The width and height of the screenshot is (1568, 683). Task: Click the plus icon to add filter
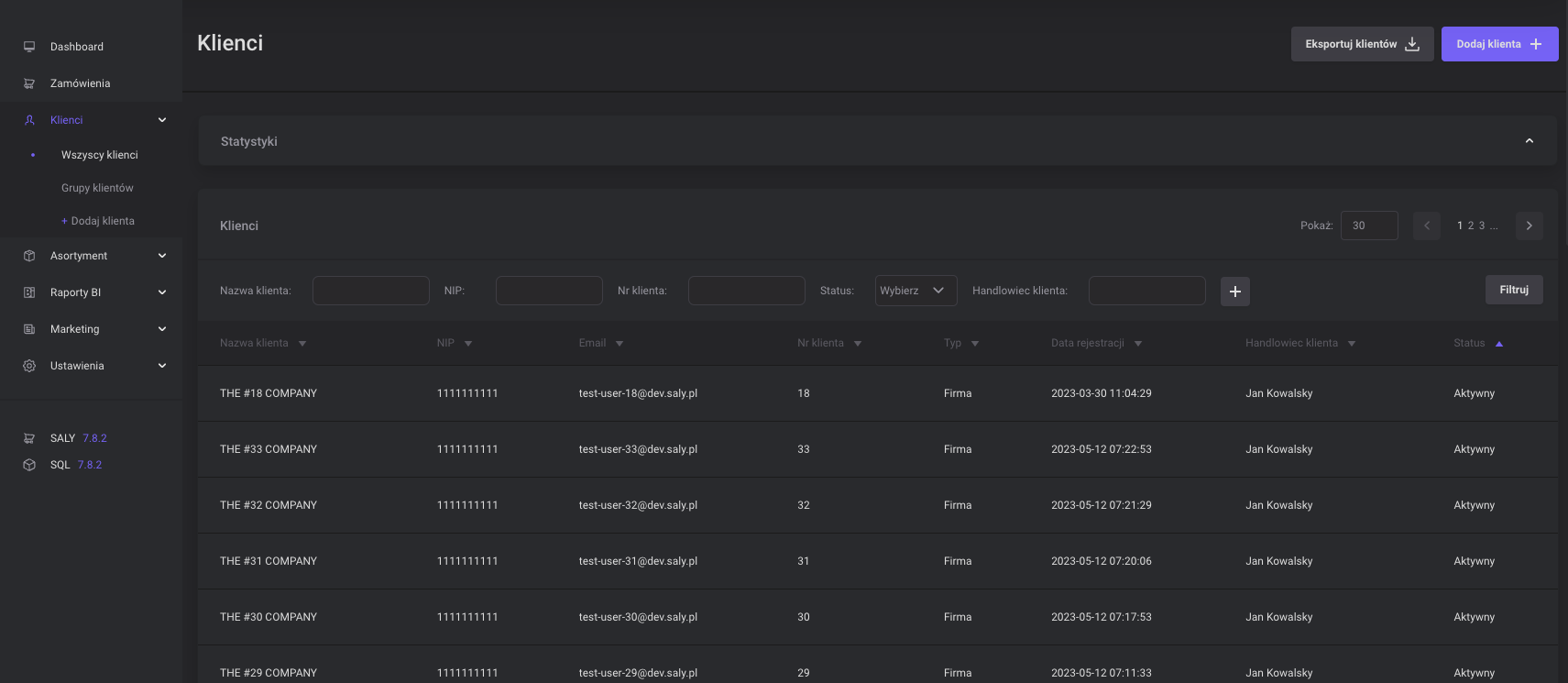pyautogui.click(x=1234, y=292)
